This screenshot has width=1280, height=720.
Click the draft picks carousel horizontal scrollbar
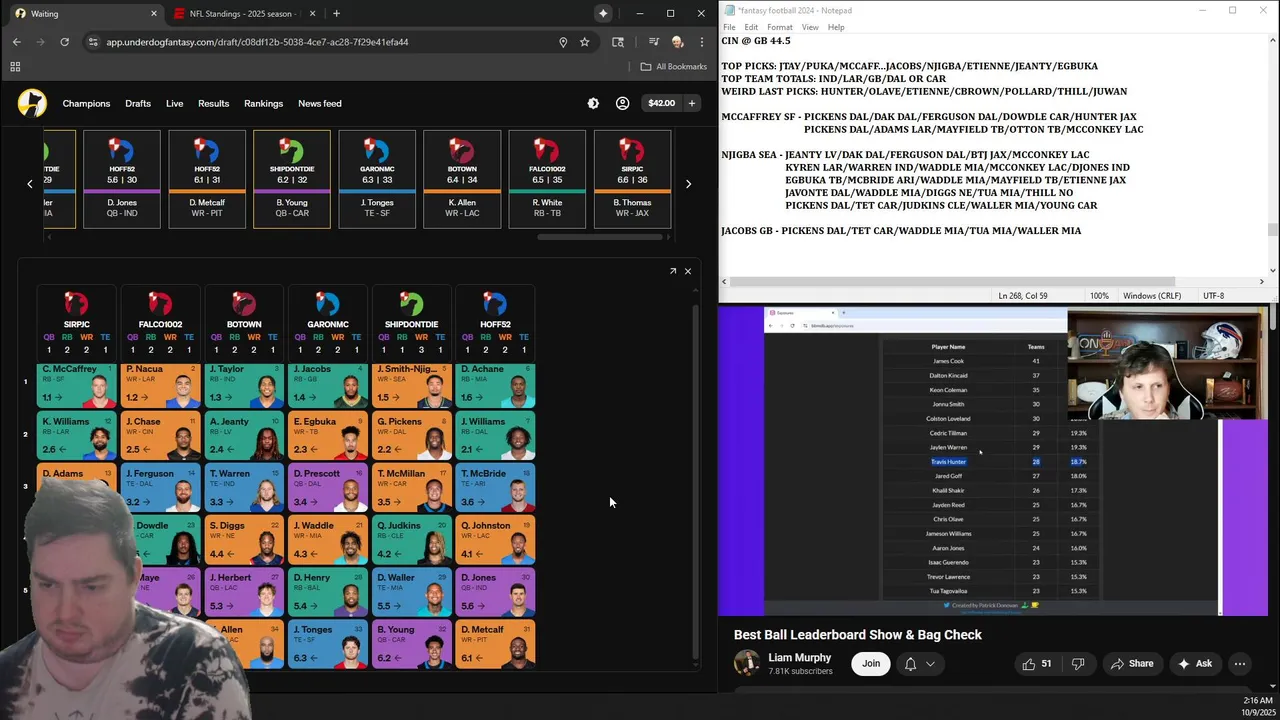(600, 237)
